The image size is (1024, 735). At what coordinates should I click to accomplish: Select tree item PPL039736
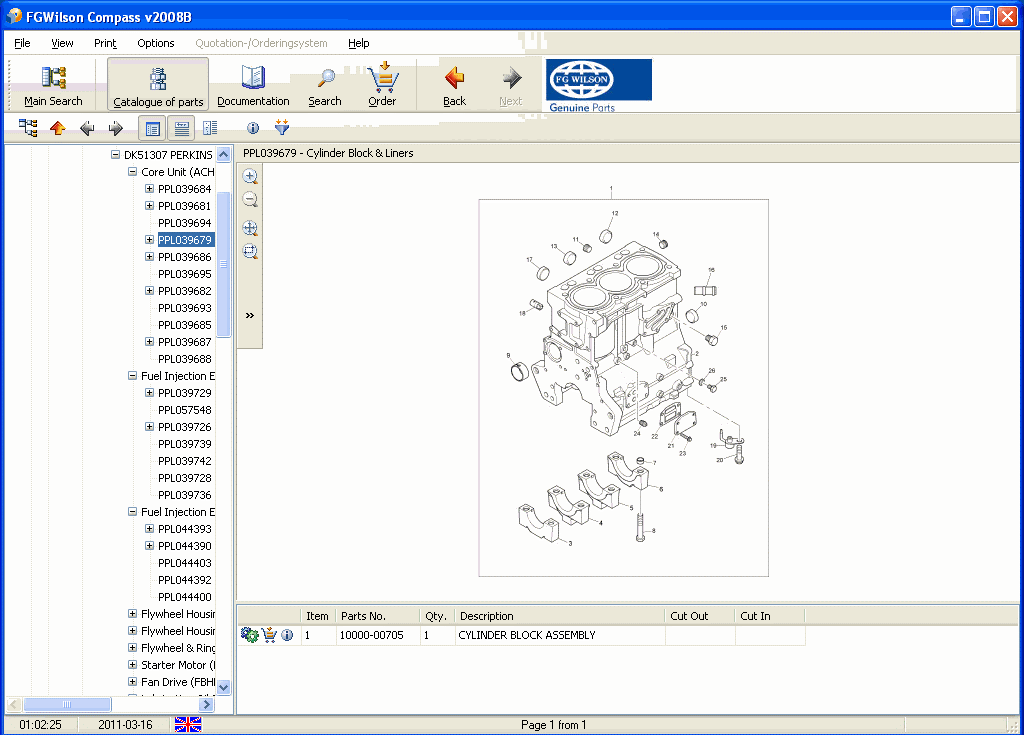185,495
